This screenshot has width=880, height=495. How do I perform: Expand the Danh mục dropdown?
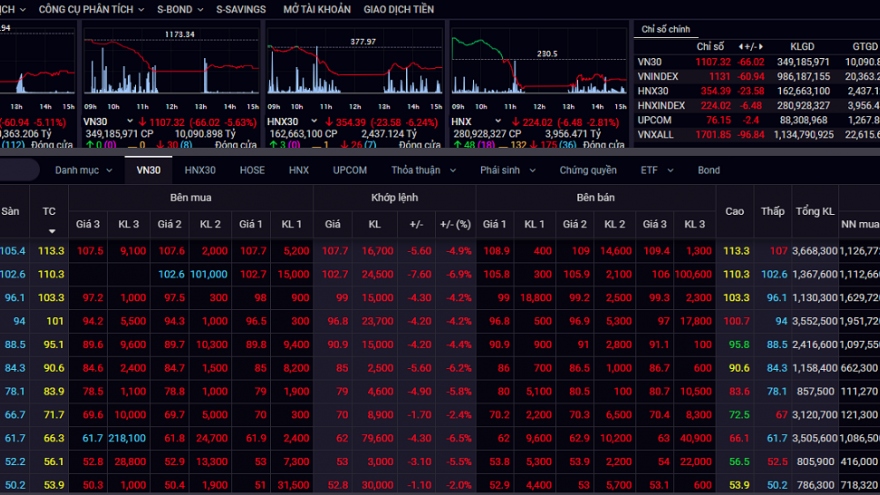[x=83, y=170]
